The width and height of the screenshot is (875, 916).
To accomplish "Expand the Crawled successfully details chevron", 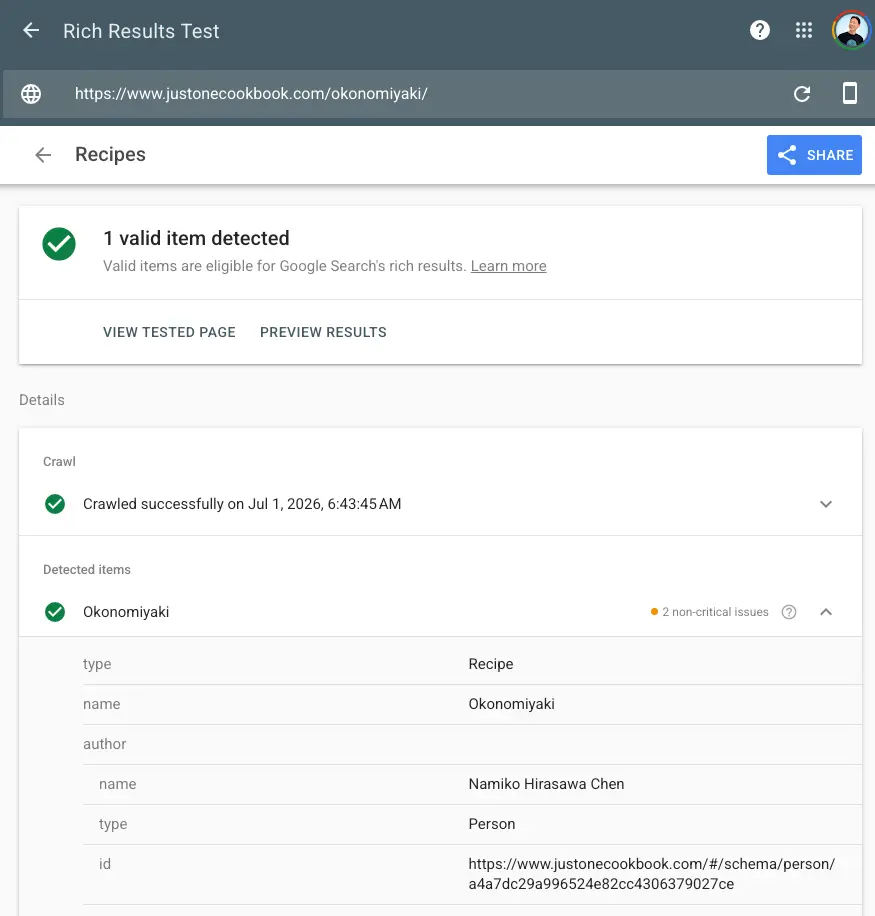I will [x=825, y=504].
